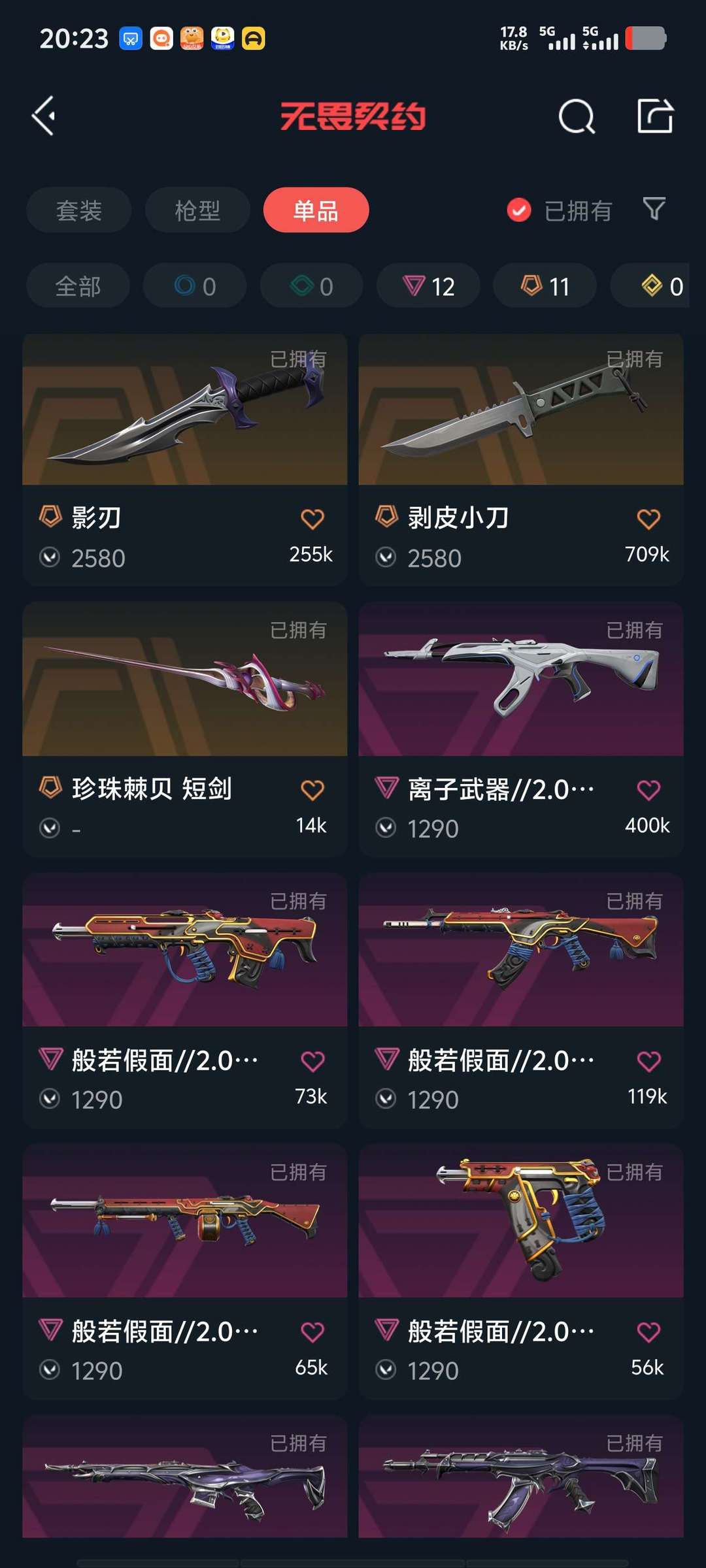Select the blue circle tier filter
Image resolution: width=706 pixels, height=1568 pixels.
point(195,286)
